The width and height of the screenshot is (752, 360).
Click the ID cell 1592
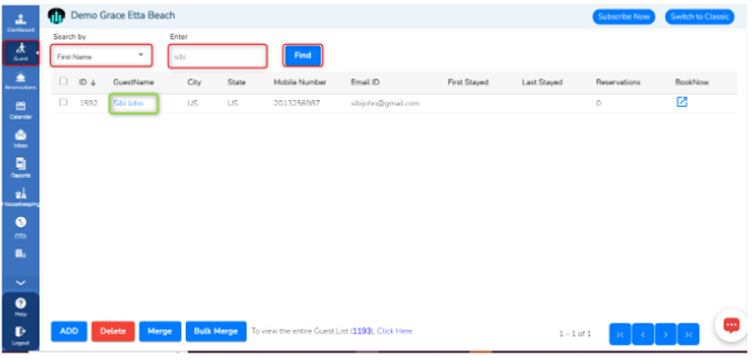point(88,103)
